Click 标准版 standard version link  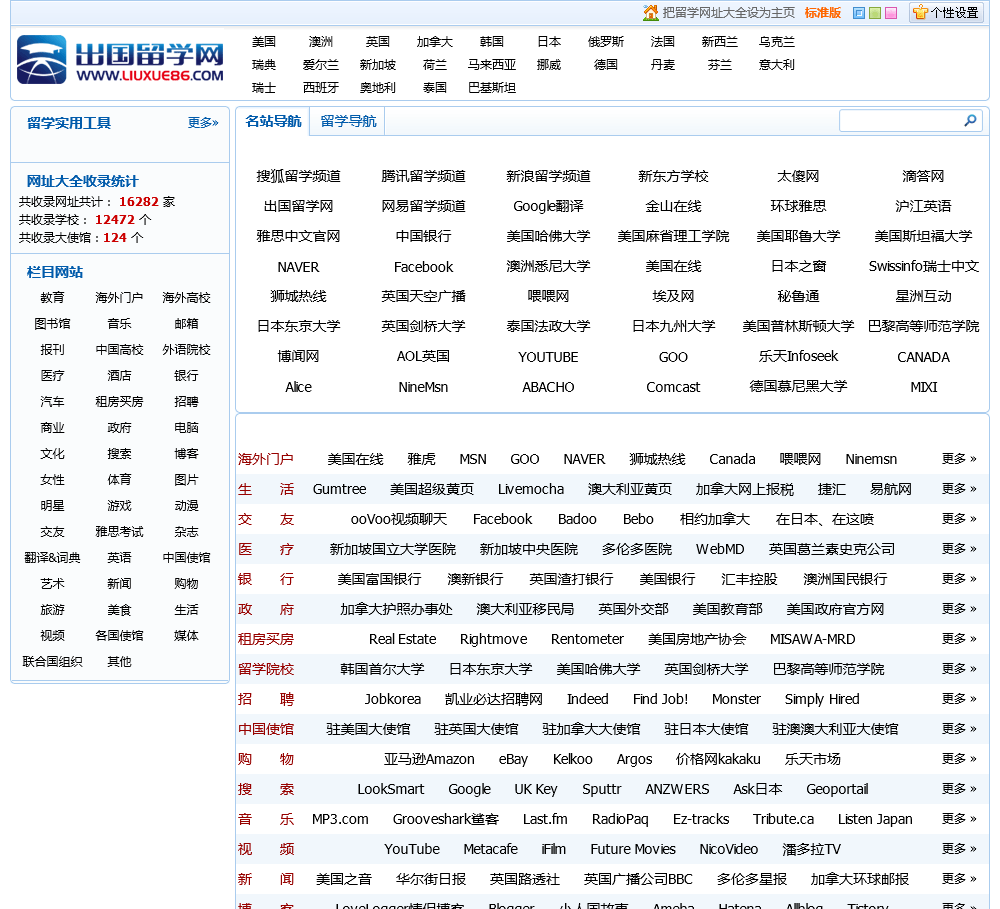pyautogui.click(x=823, y=13)
